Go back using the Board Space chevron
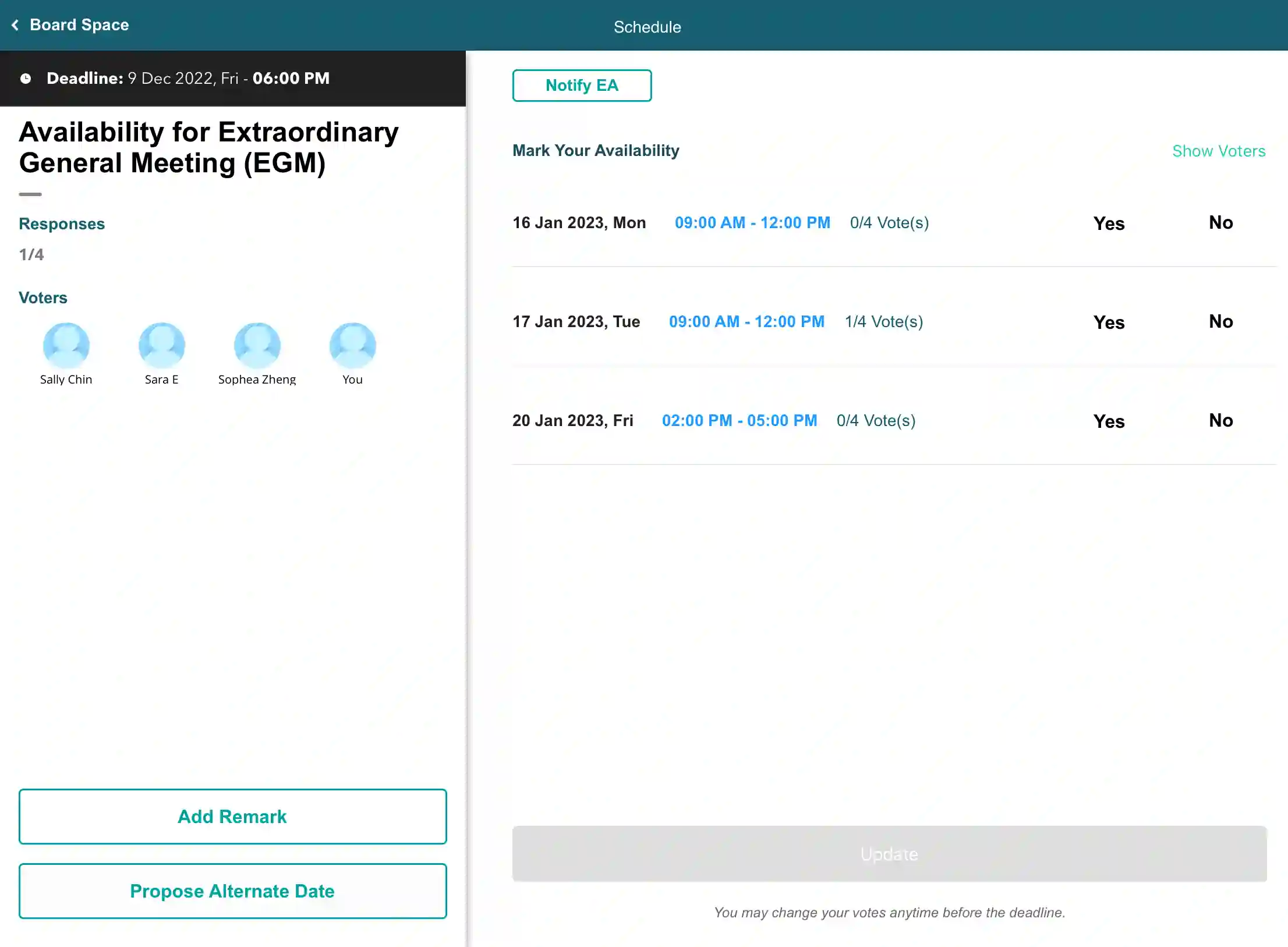Viewport: 1288px width, 947px height. [x=16, y=25]
